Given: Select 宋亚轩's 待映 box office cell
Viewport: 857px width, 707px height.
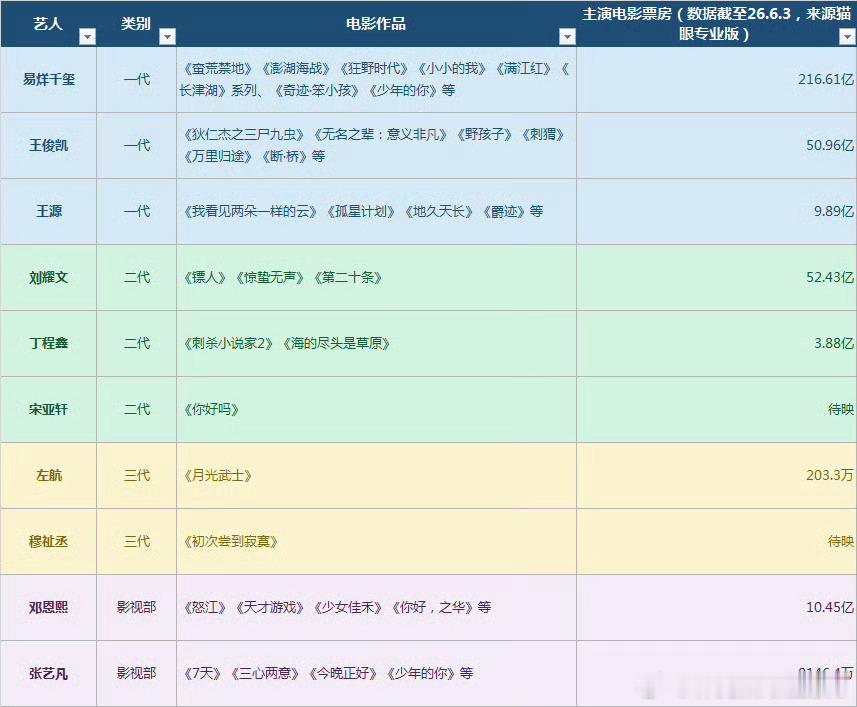Looking at the screenshot, I should click(717, 410).
